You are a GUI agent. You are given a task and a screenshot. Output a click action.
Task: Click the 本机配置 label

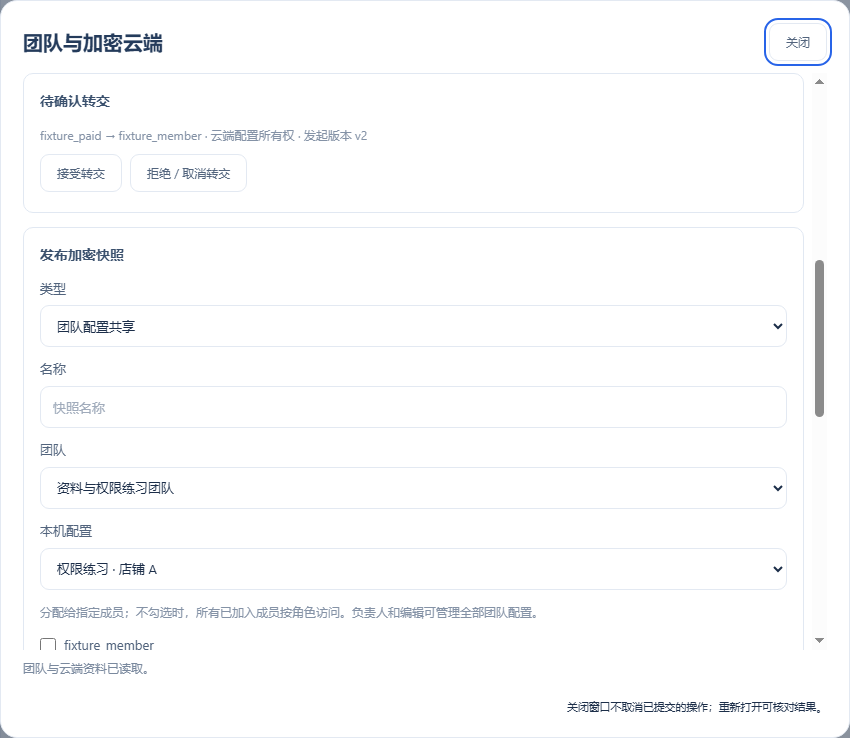[x=66, y=531]
